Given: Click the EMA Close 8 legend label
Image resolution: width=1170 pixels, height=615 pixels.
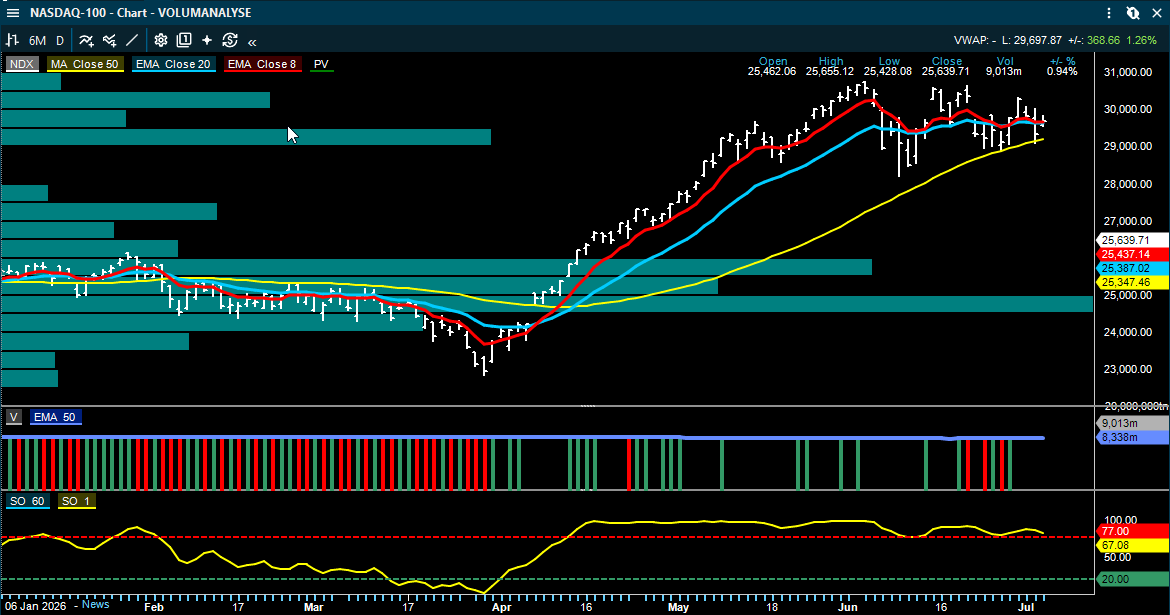Looking at the screenshot, I should click(262, 64).
